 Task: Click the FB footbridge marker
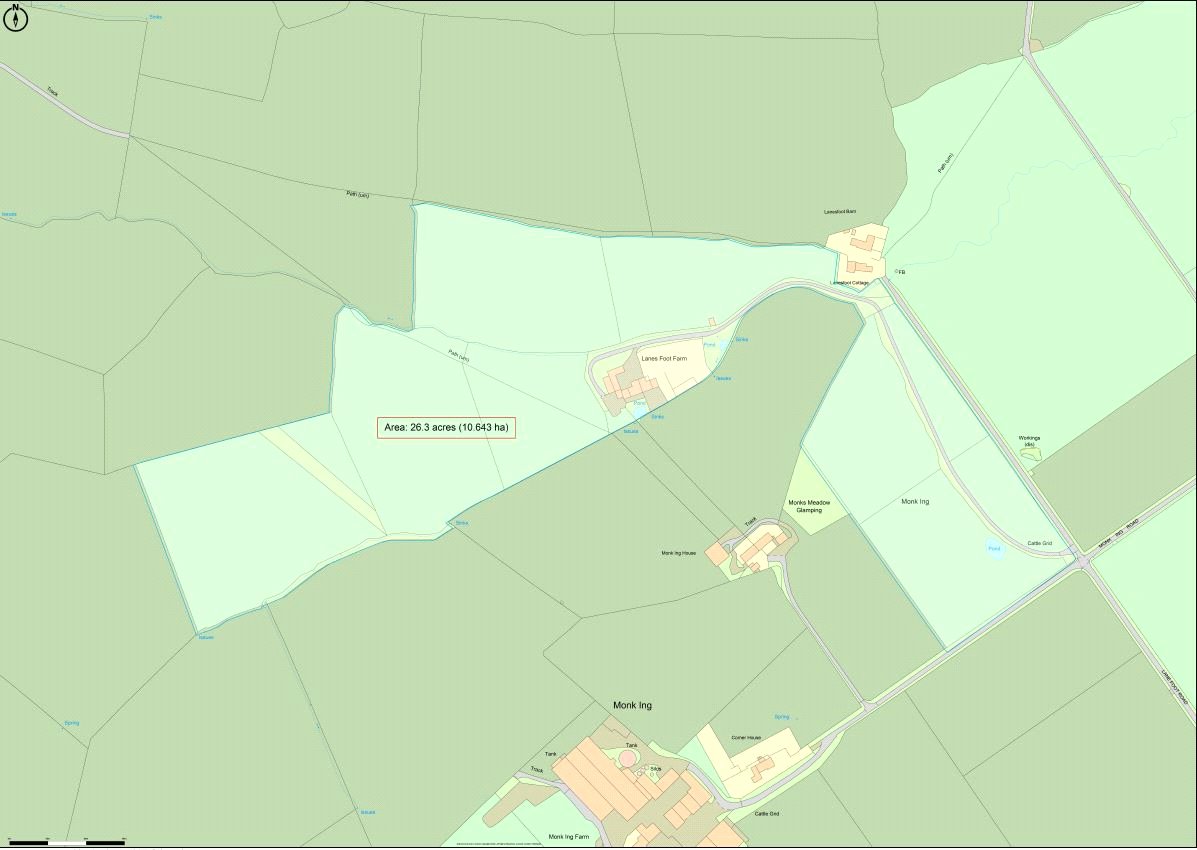[x=900, y=272]
